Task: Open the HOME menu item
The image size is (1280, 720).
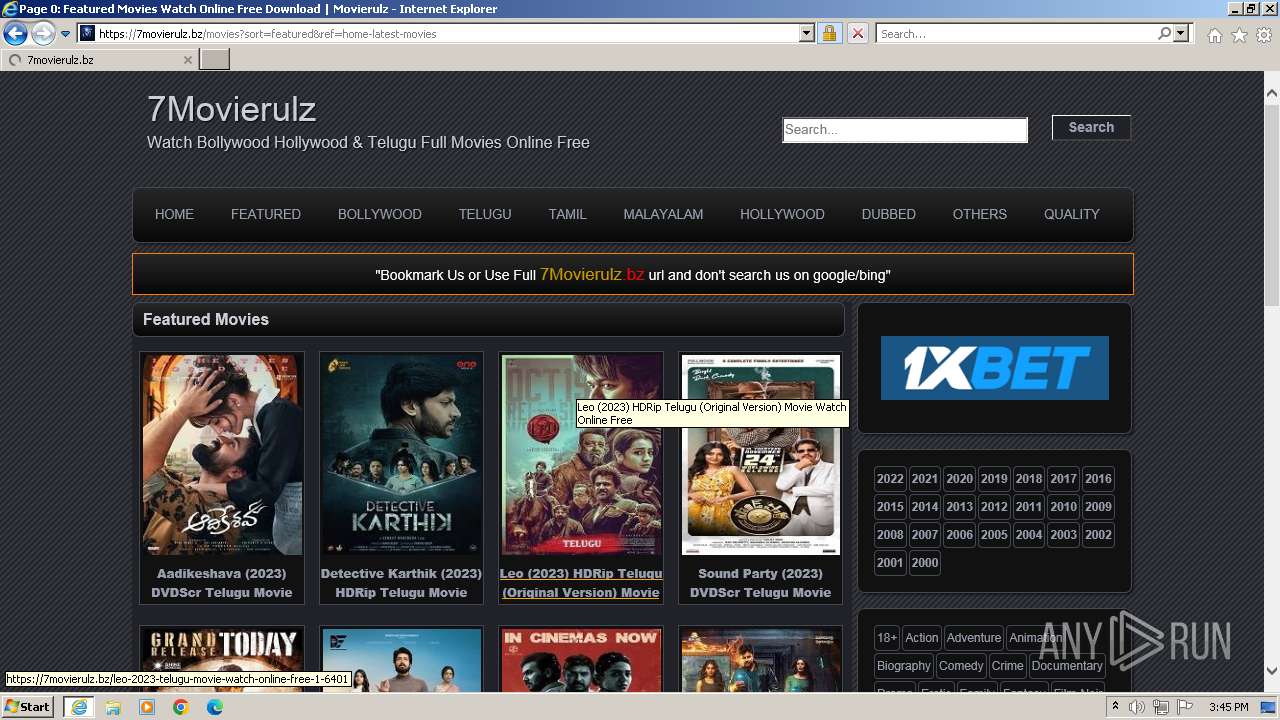Action: point(174,214)
